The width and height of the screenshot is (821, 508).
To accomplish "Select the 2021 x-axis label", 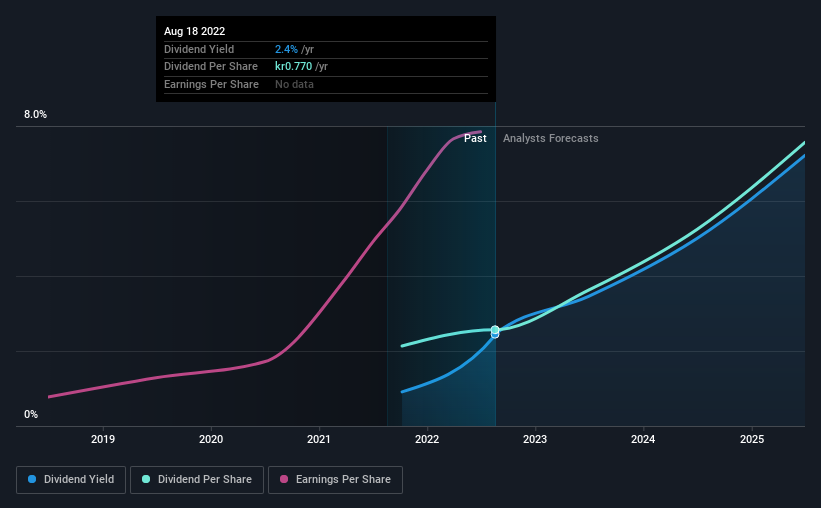I will pyautogui.click(x=319, y=439).
